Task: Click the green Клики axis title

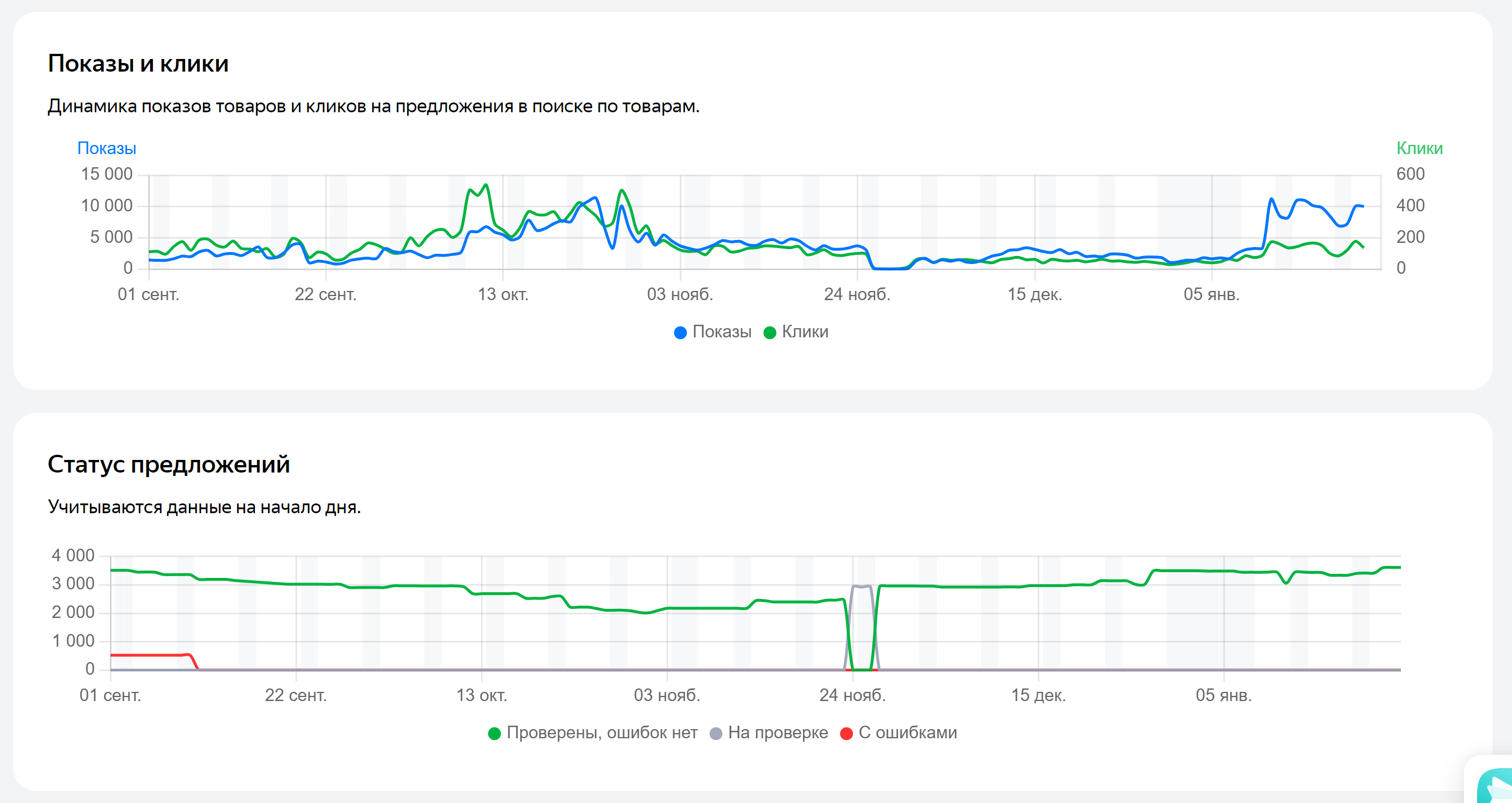Action: (1419, 148)
